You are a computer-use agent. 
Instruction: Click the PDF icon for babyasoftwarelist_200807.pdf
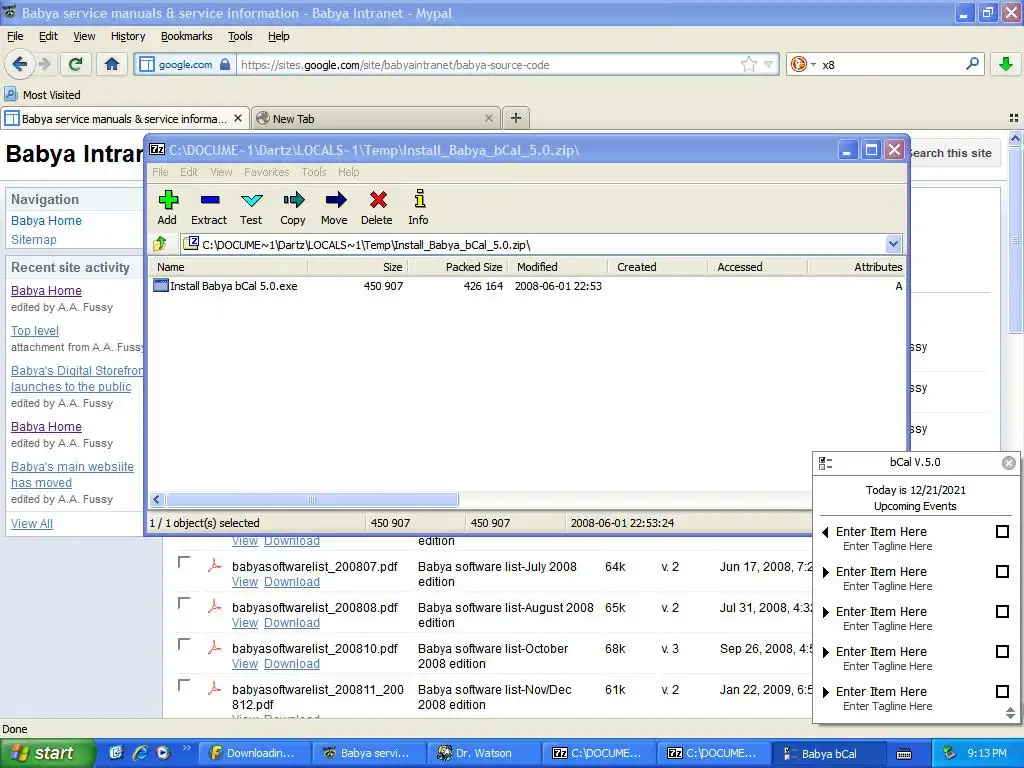click(214, 566)
